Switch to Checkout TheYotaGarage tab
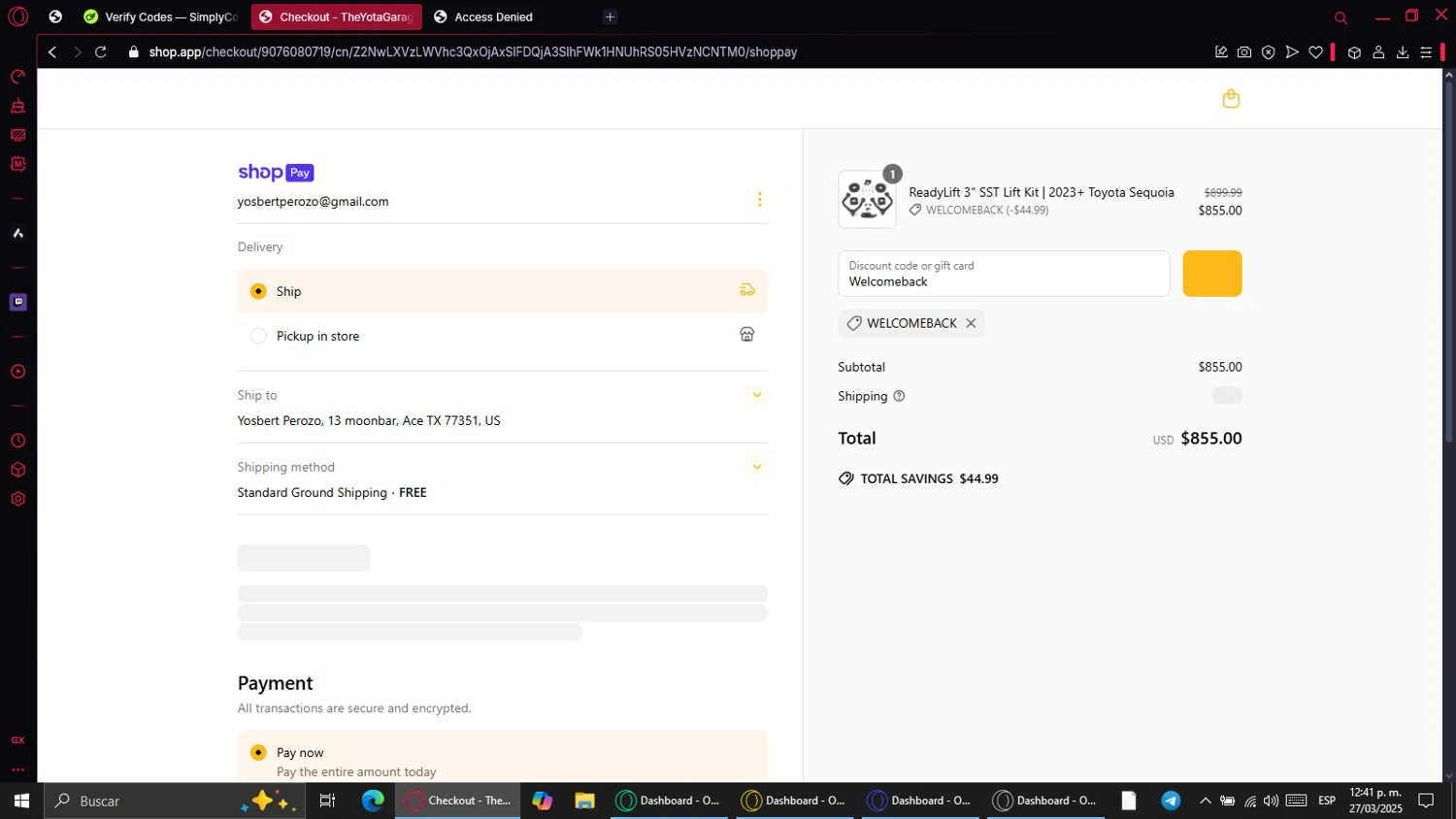 [336, 16]
